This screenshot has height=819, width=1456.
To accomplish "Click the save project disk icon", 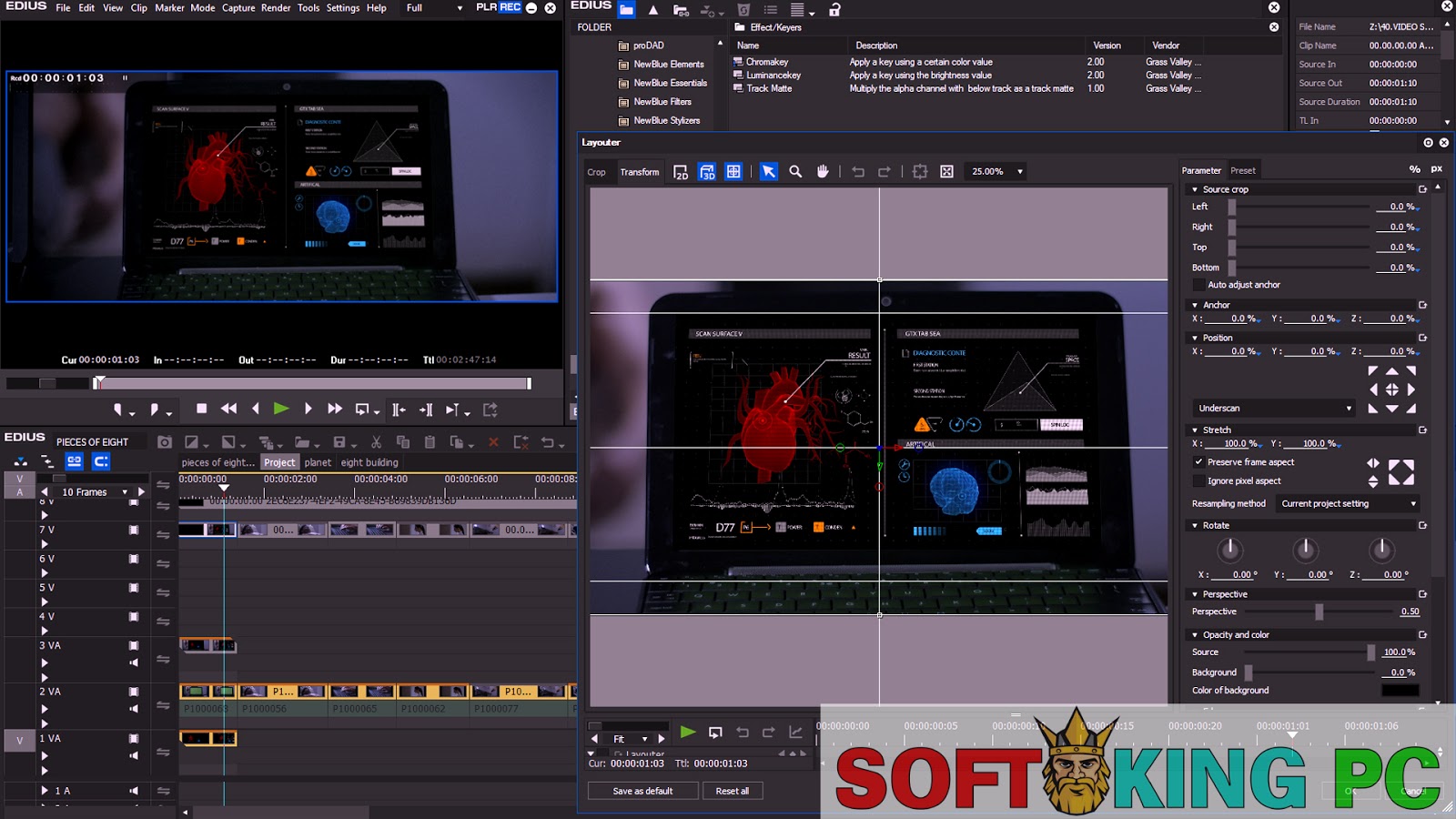I will 339,442.
